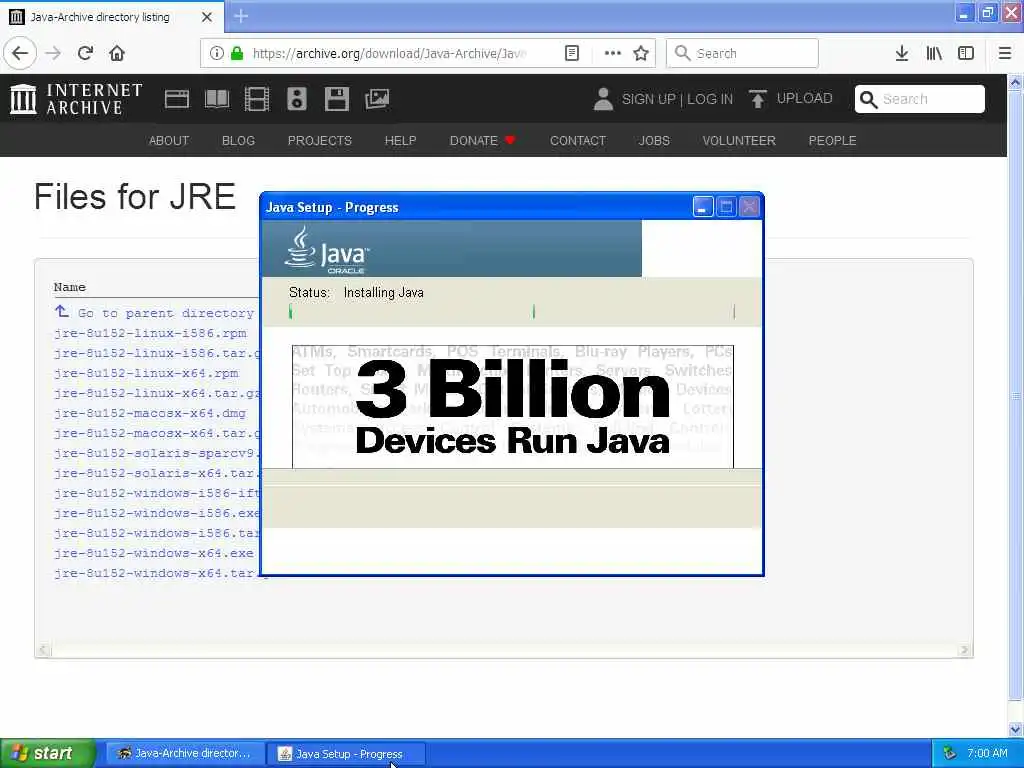Open the JOBS menu item
The image size is (1024, 768).
point(654,140)
